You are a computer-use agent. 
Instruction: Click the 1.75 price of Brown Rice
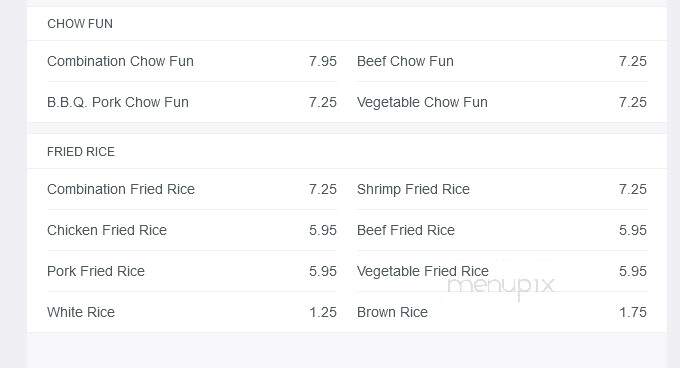[633, 312]
